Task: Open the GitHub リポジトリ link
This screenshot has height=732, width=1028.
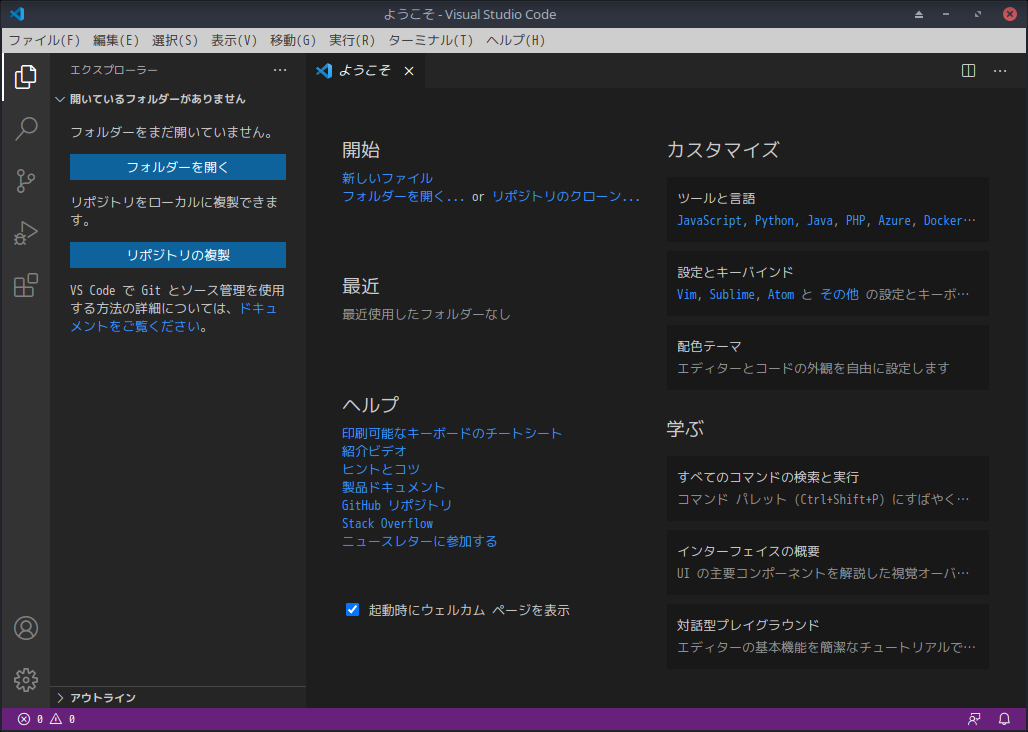Action: 397,505
